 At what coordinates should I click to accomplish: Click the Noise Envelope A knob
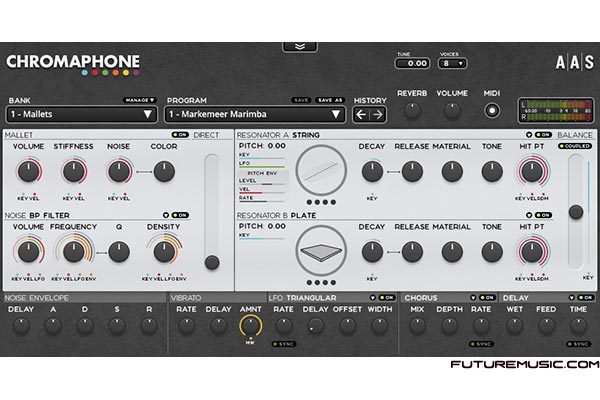[x=53, y=326]
